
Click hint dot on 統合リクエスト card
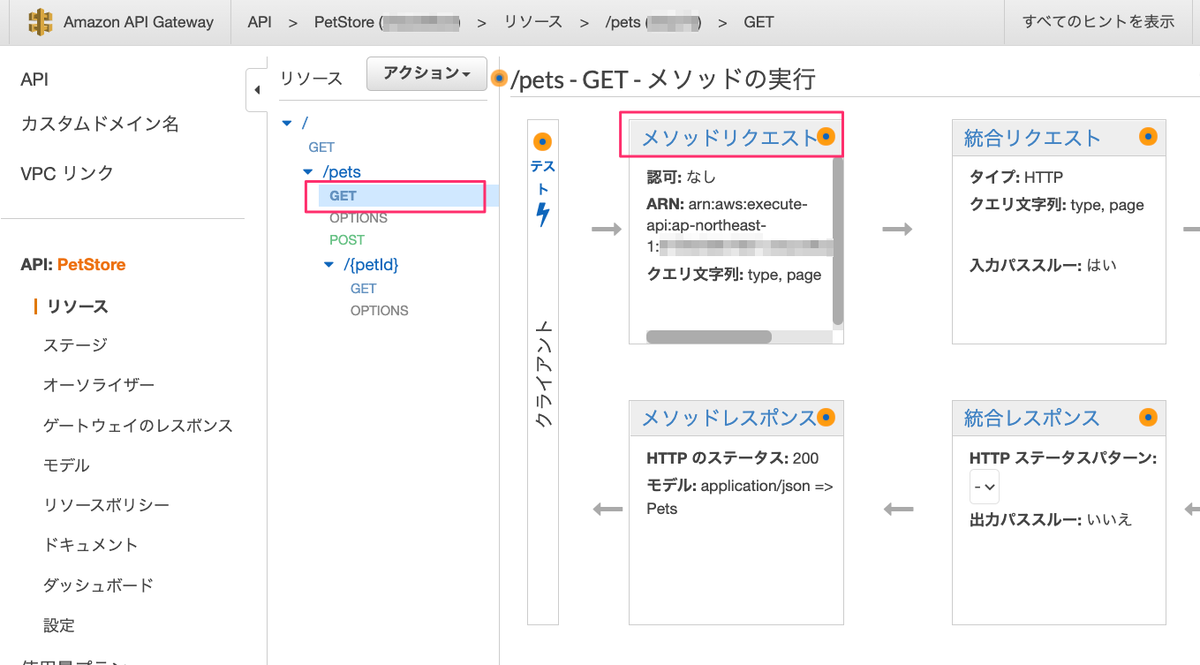coord(1149,136)
